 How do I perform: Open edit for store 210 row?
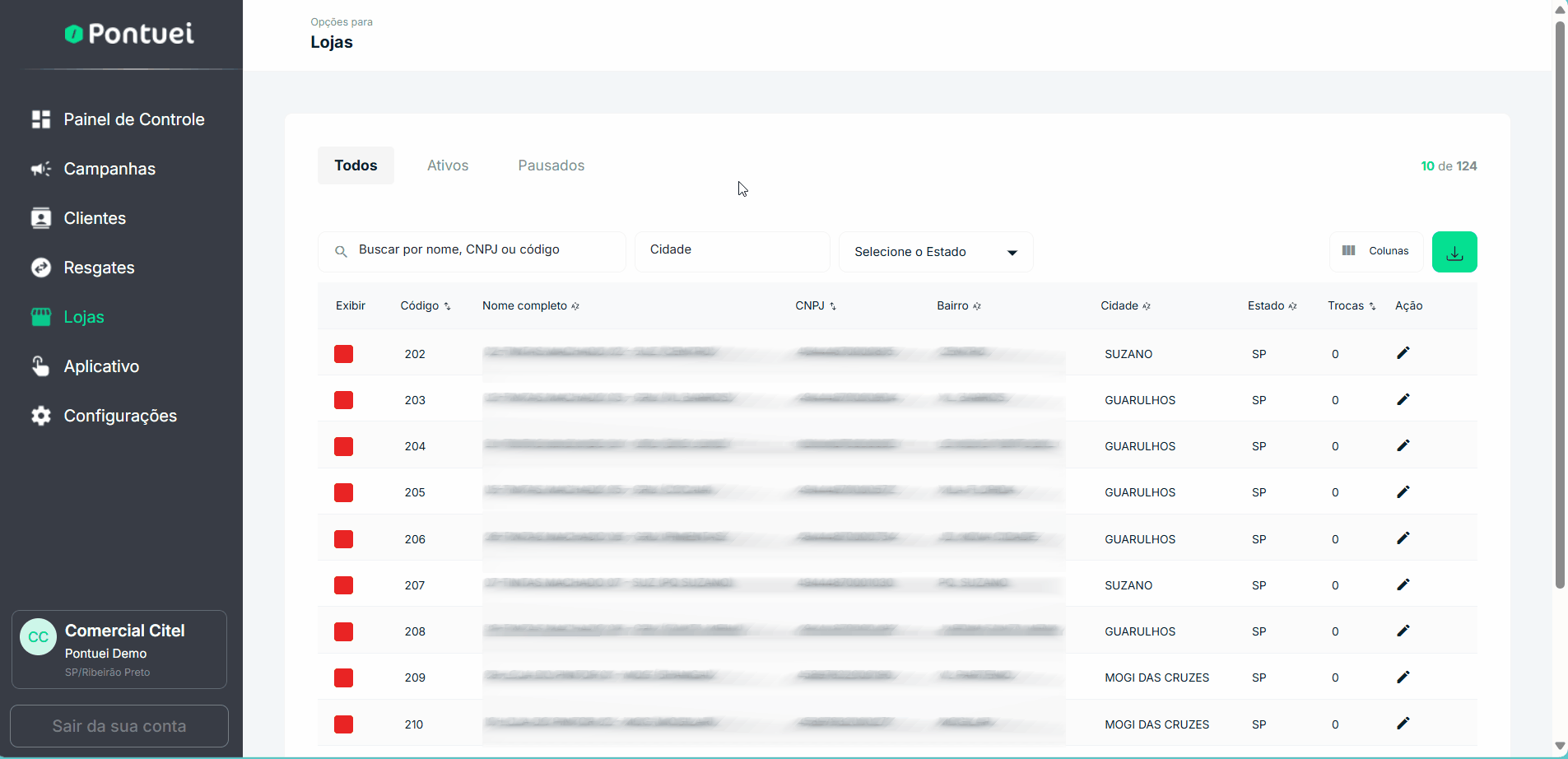click(1403, 724)
